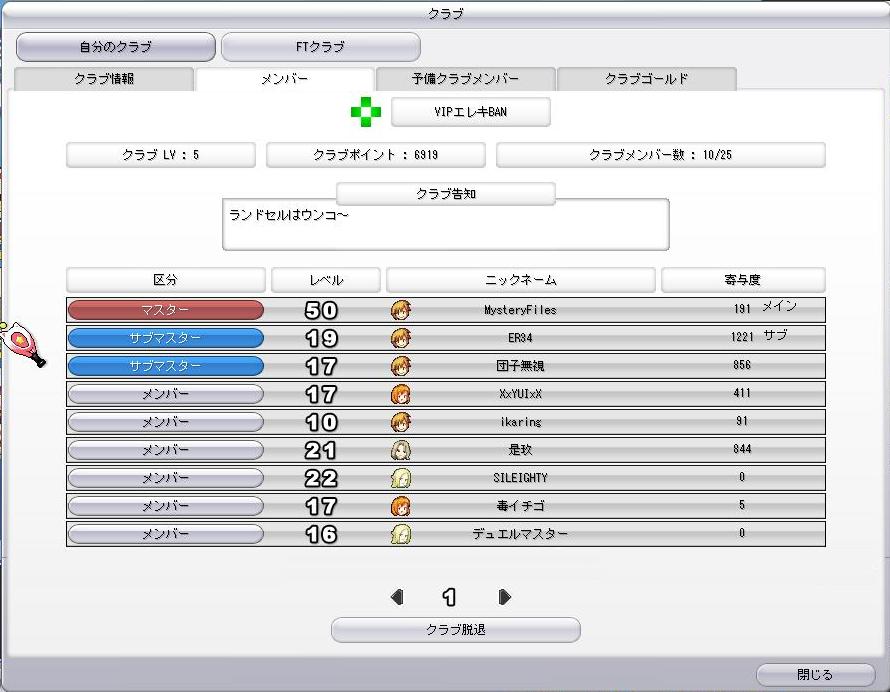Go to next page with right arrow
Image resolution: width=890 pixels, height=692 pixels.
pos(504,597)
